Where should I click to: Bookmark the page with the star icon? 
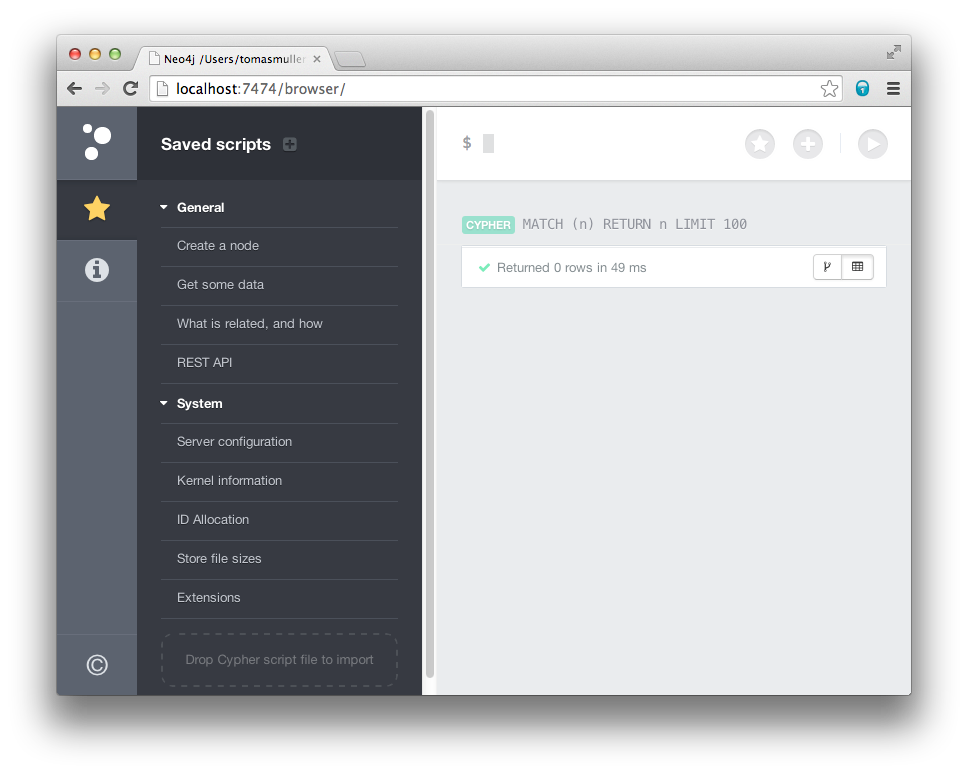tap(829, 89)
